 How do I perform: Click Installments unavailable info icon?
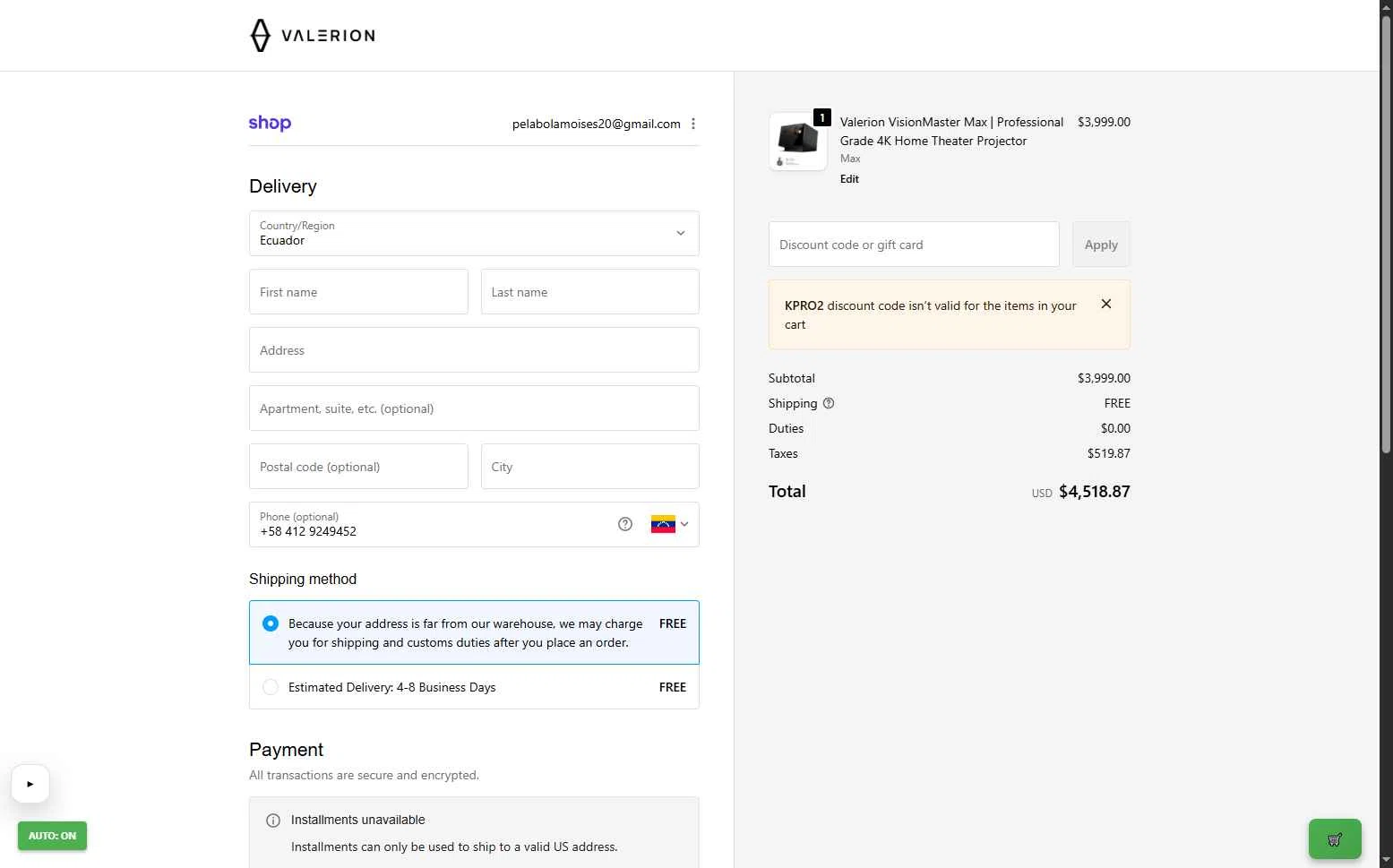(273, 821)
